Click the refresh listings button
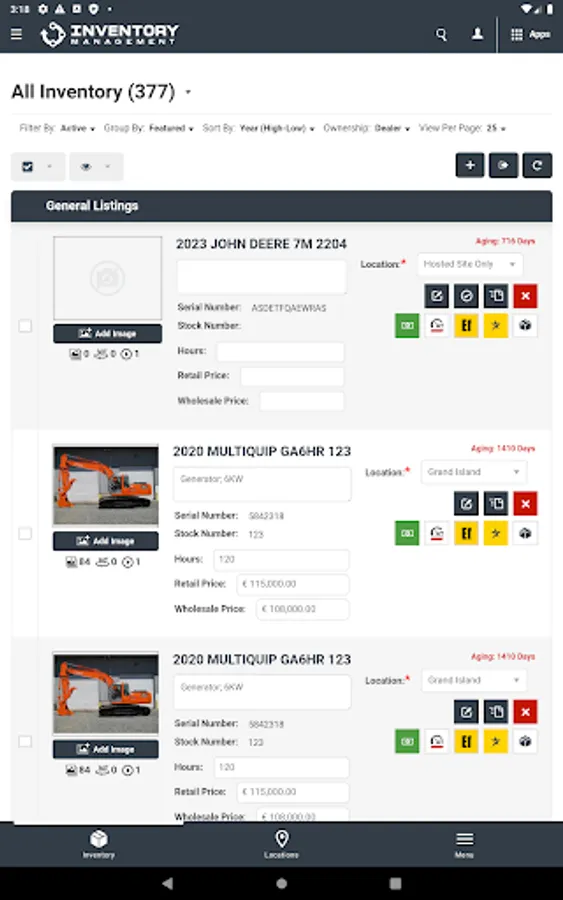This screenshot has width=563, height=900. (x=537, y=165)
